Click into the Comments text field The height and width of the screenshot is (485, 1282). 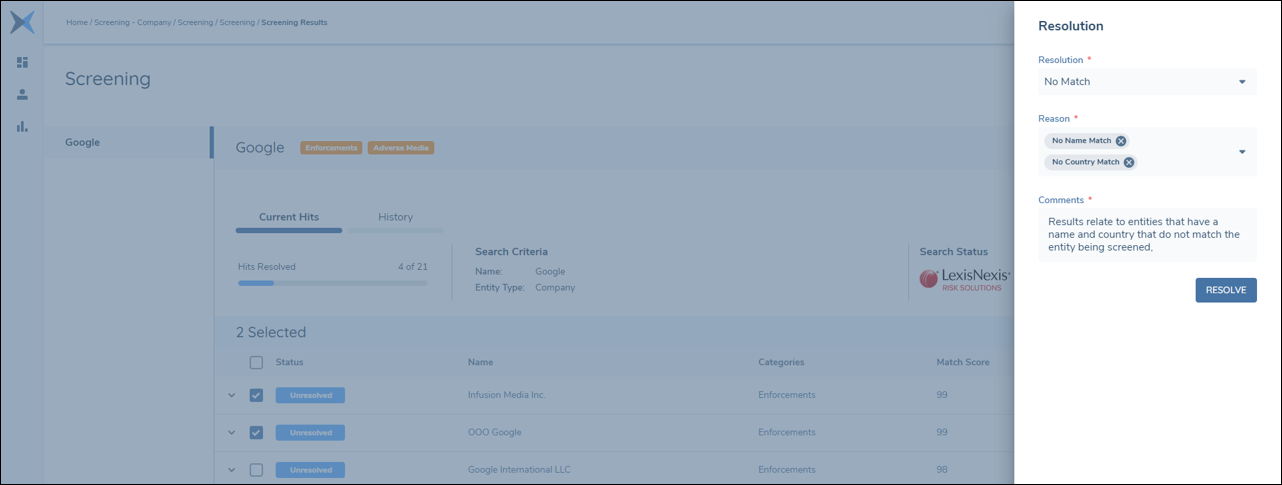[x=1146, y=235]
